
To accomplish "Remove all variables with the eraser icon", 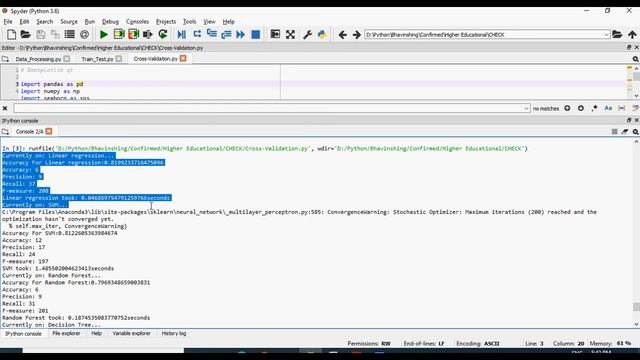I will (625, 131).
